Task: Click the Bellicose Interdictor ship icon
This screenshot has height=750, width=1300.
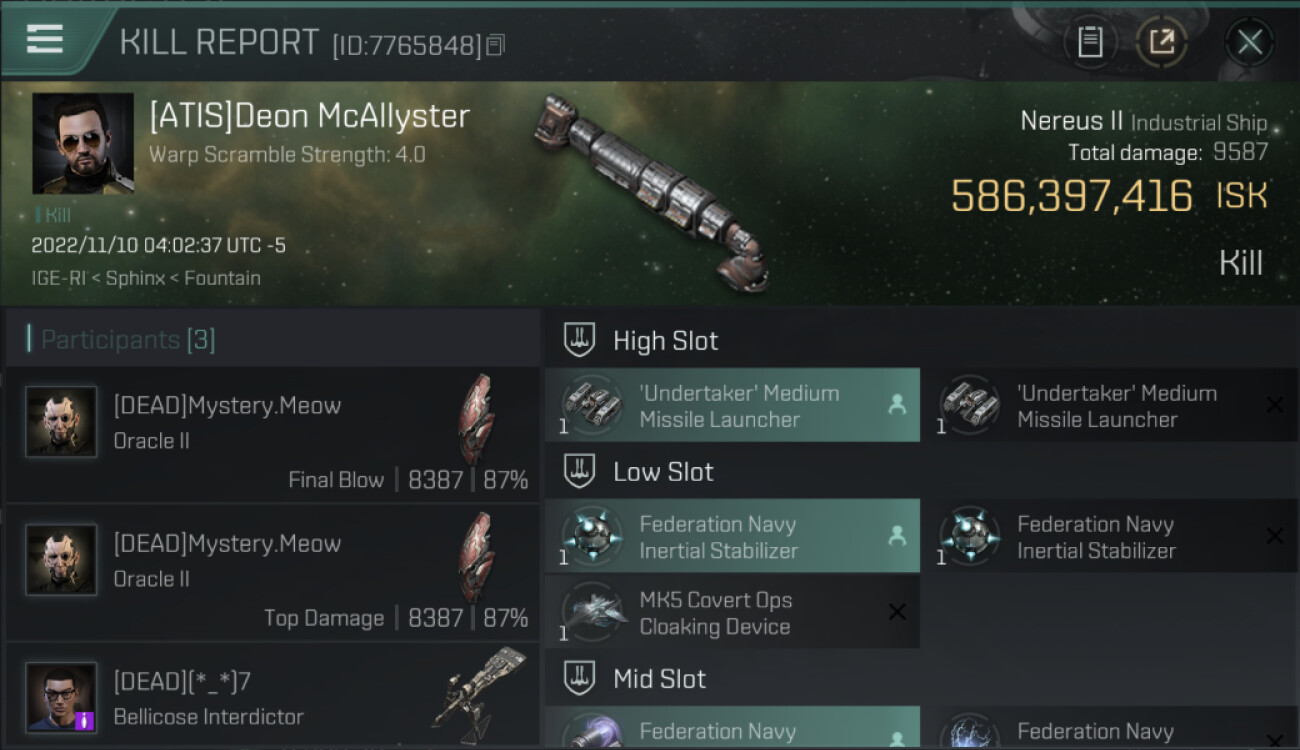Action: [479, 690]
